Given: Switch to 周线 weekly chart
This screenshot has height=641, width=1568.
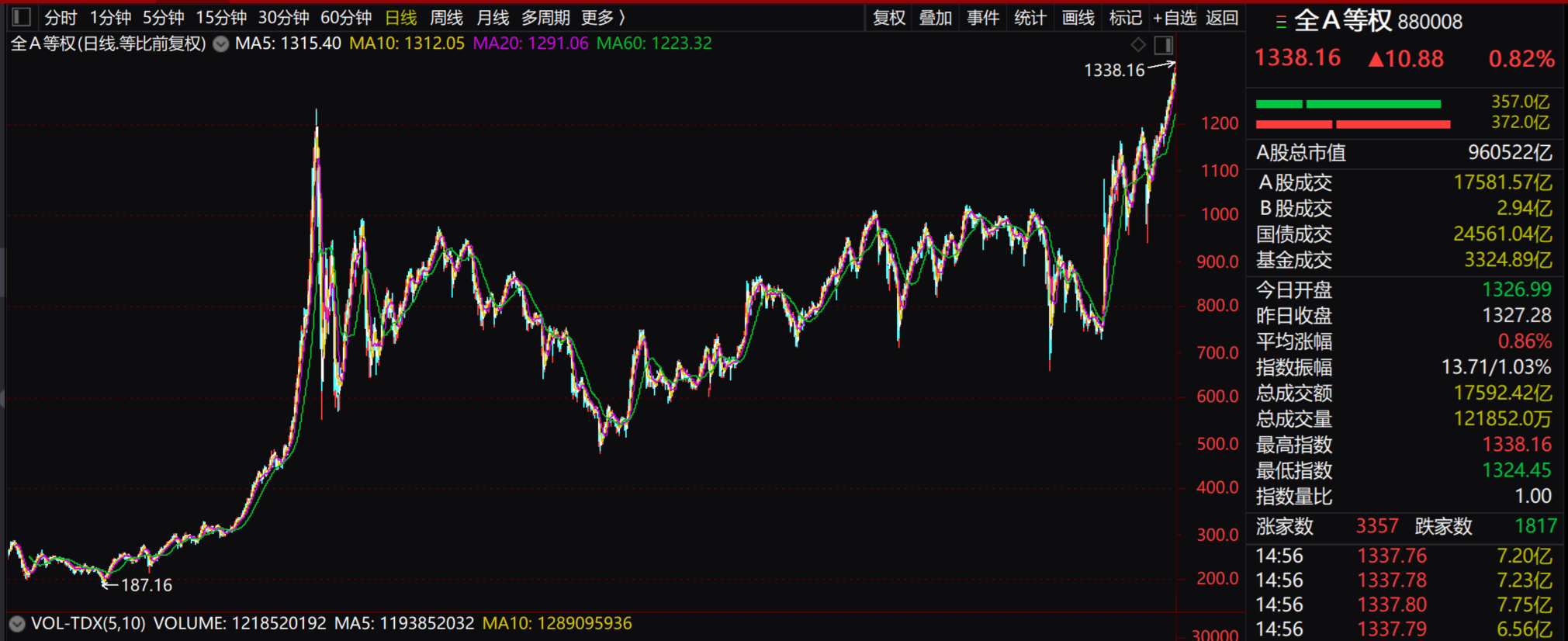Looking at the screenshot, I should [x=447, y=17].
